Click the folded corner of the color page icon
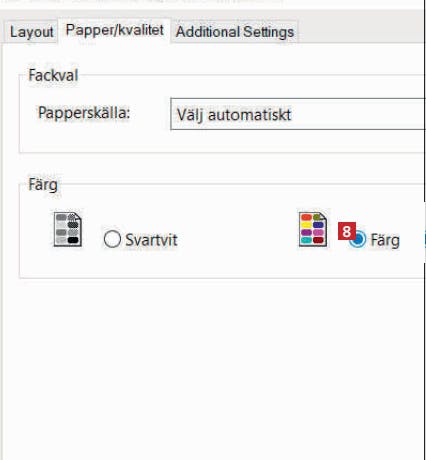The image size is (426, 460). coord(322,217)
